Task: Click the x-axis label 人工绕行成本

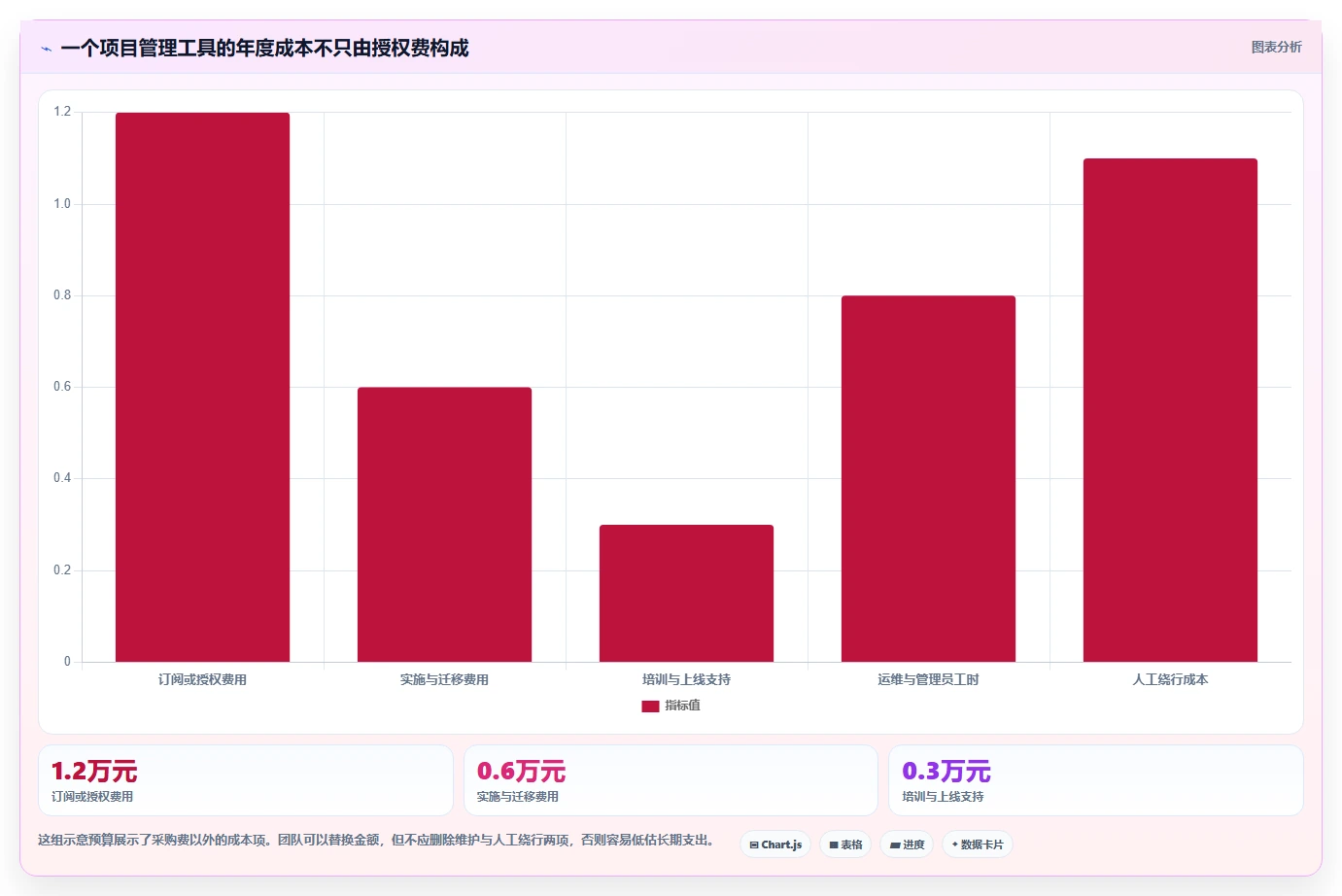Action: 1170,680
